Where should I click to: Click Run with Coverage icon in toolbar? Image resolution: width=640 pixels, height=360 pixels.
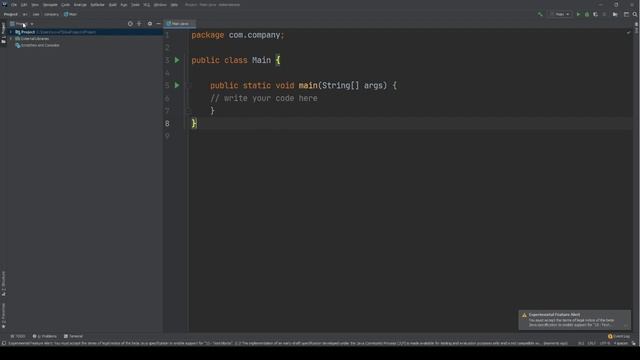pos(596,14)
